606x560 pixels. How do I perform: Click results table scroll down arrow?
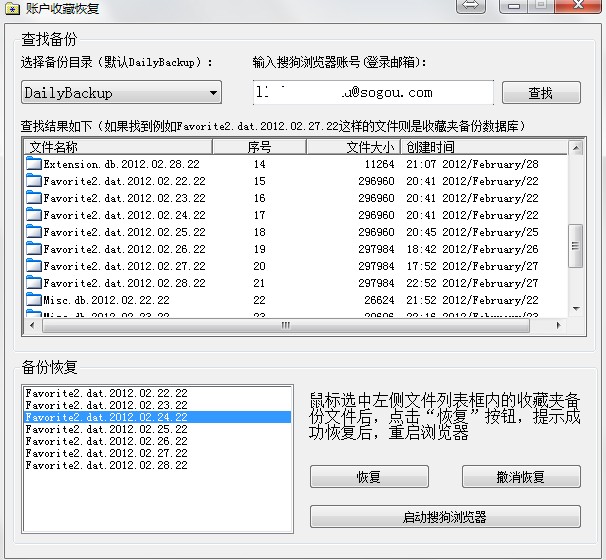click(x=576, y=308)
